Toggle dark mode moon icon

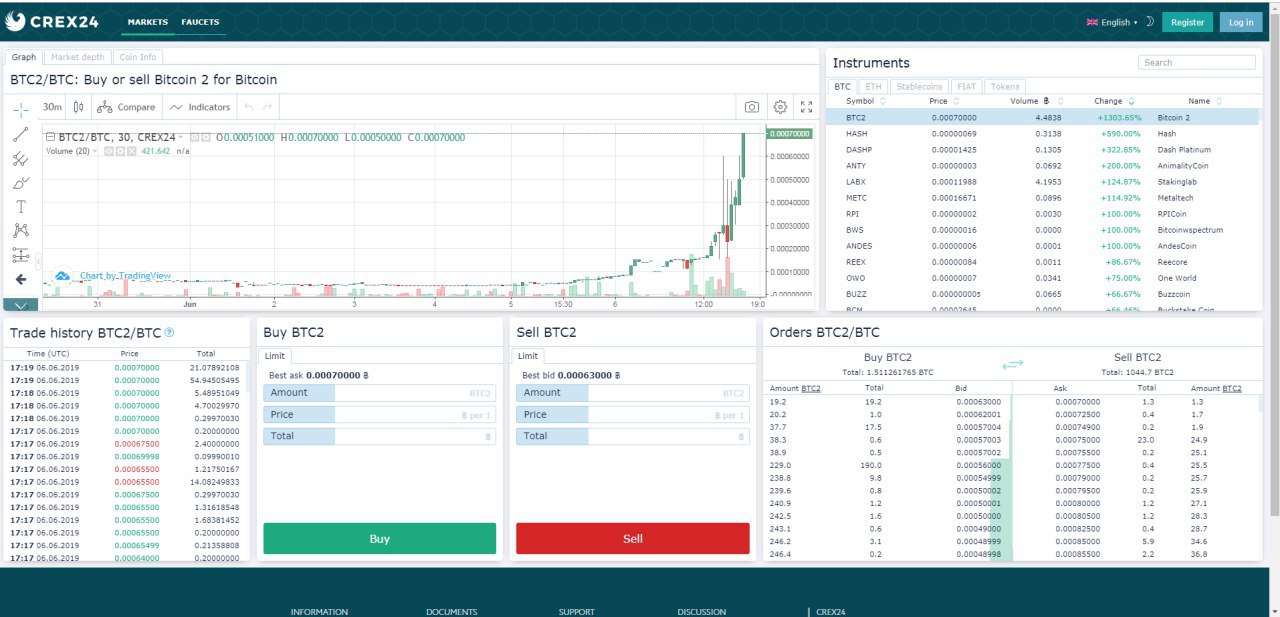point(1150,22)
